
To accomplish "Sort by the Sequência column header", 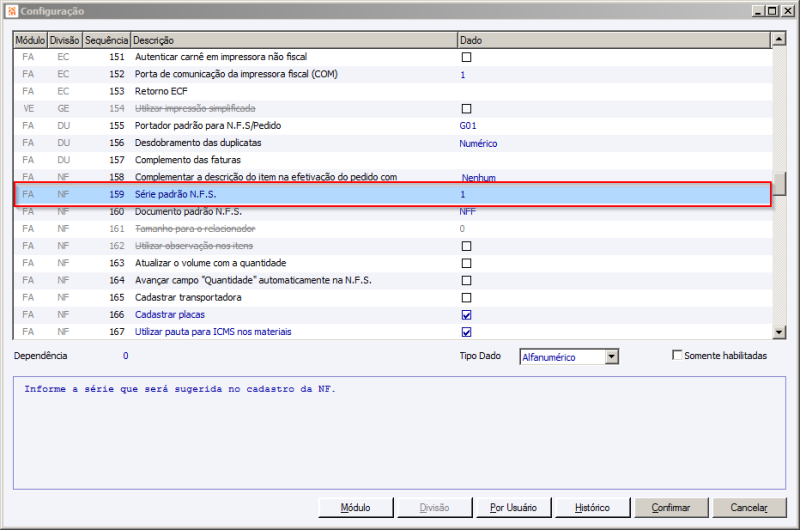I will click(x=106, y=40).
